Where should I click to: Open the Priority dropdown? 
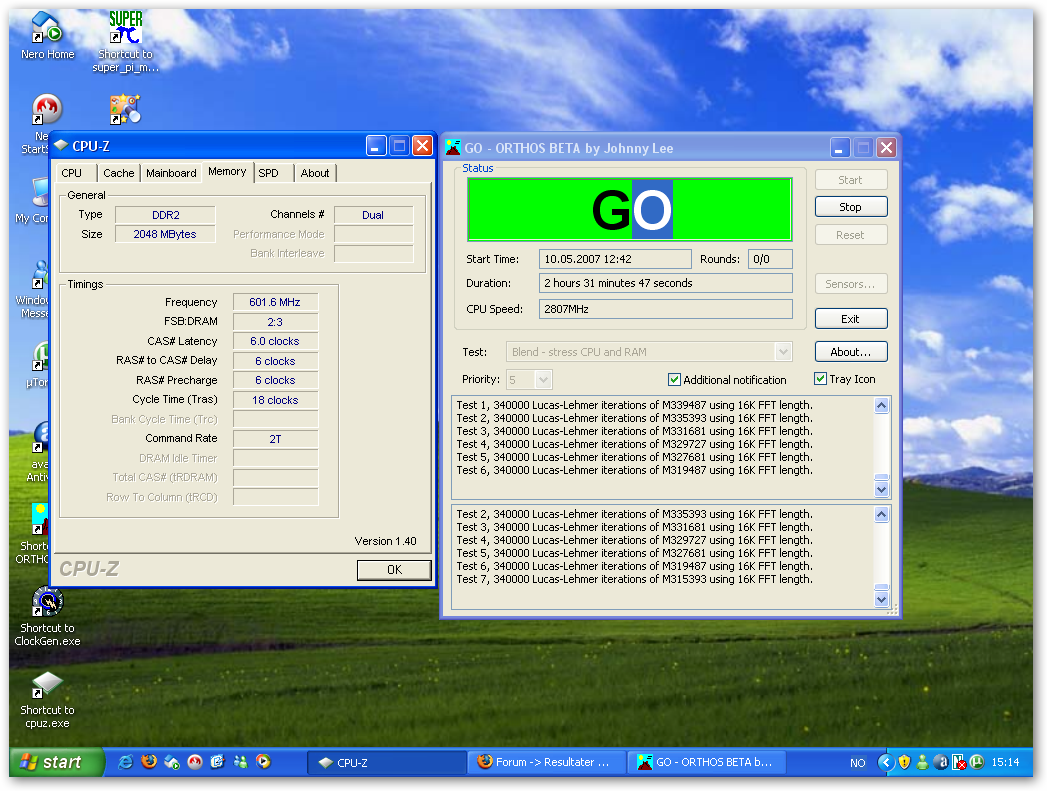[x=544, y=380]
